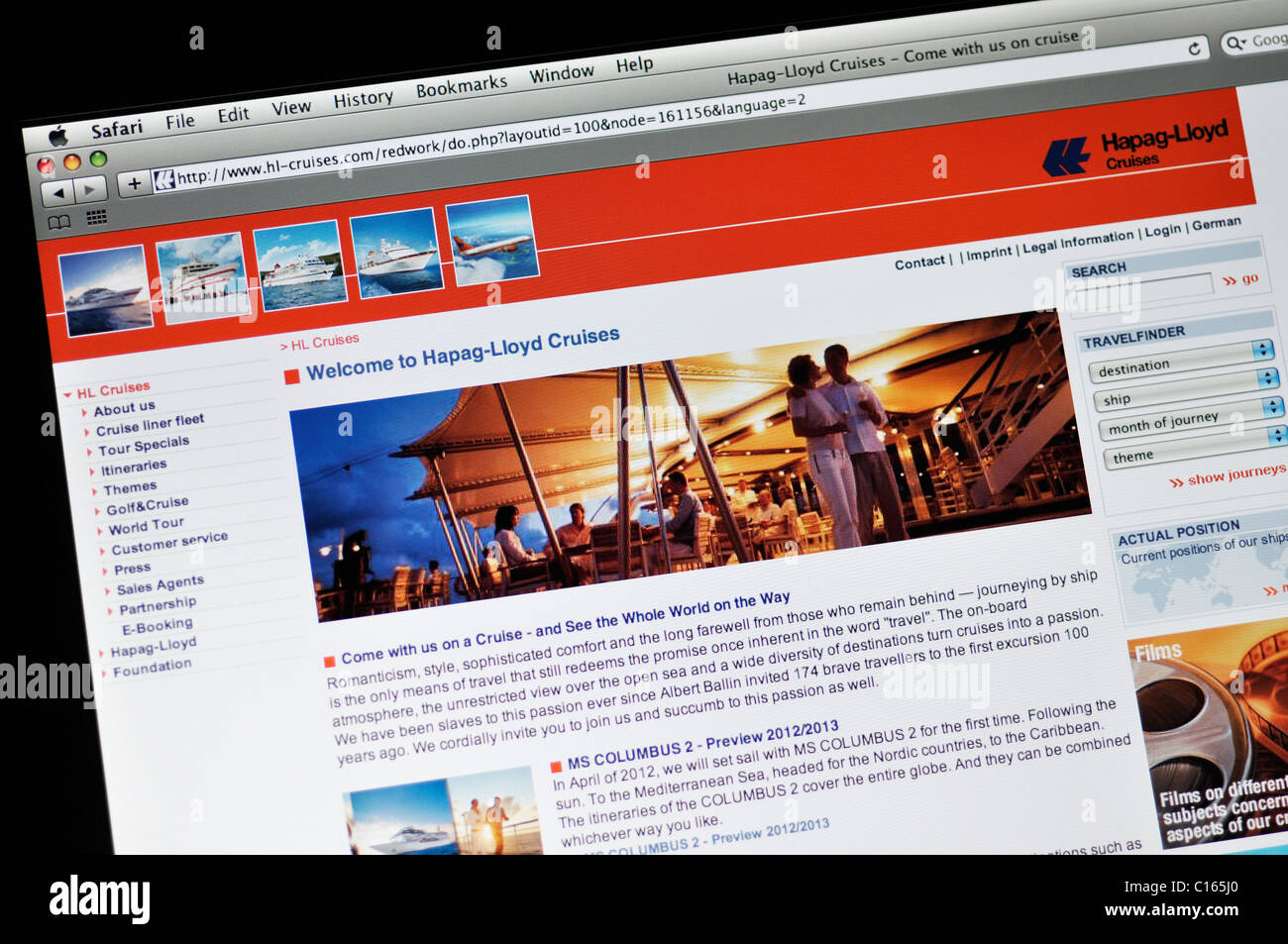Viewport: 1288px width, 944px height.
Task: Click the yellow minimize window button
Action: coord(71,162)
